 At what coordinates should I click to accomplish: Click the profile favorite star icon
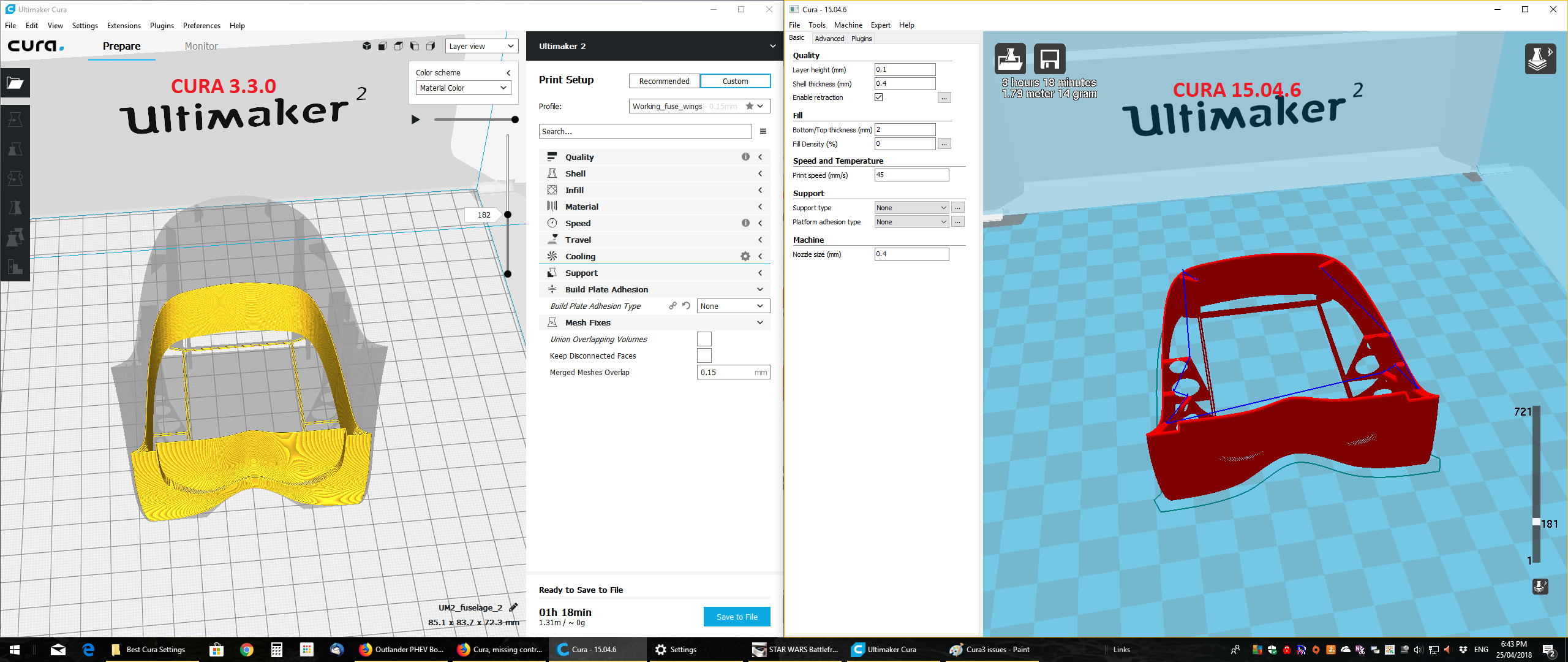pyautogui.click(x=750, y=106)
